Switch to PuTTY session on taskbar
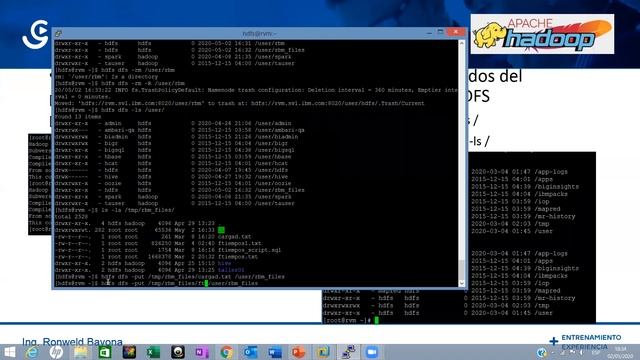The width and height of the screenshot is (640, 360). [348, 352]
